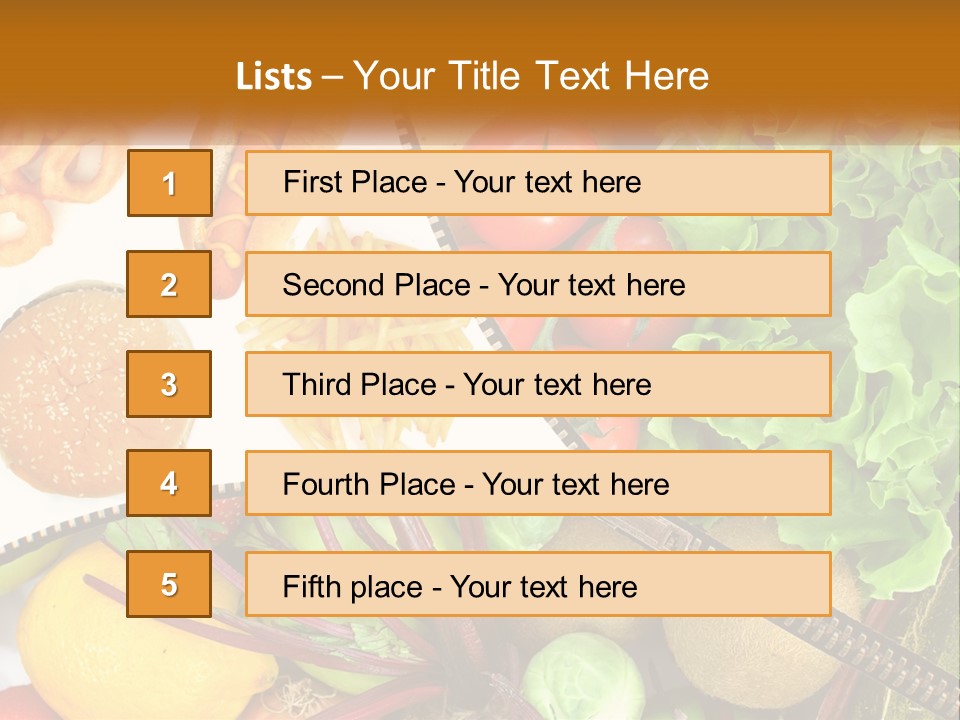Click the green brussels sprout at bottom
The image size is (960, 720).
pos(580,680)
